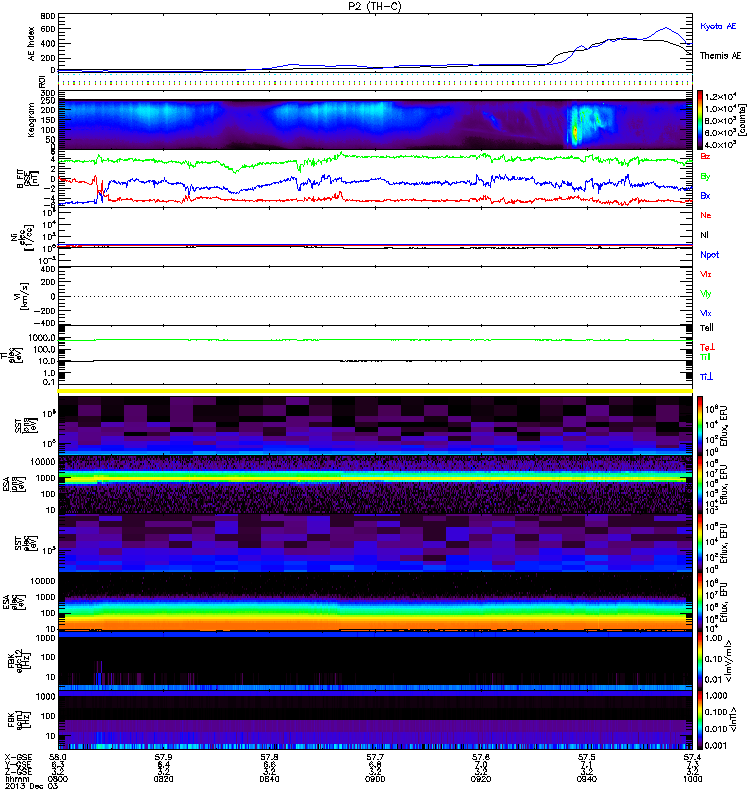Viewport: 750px width, 800px height.
Task: Click the red Ne density legend label
Action: tap(705, 216)
